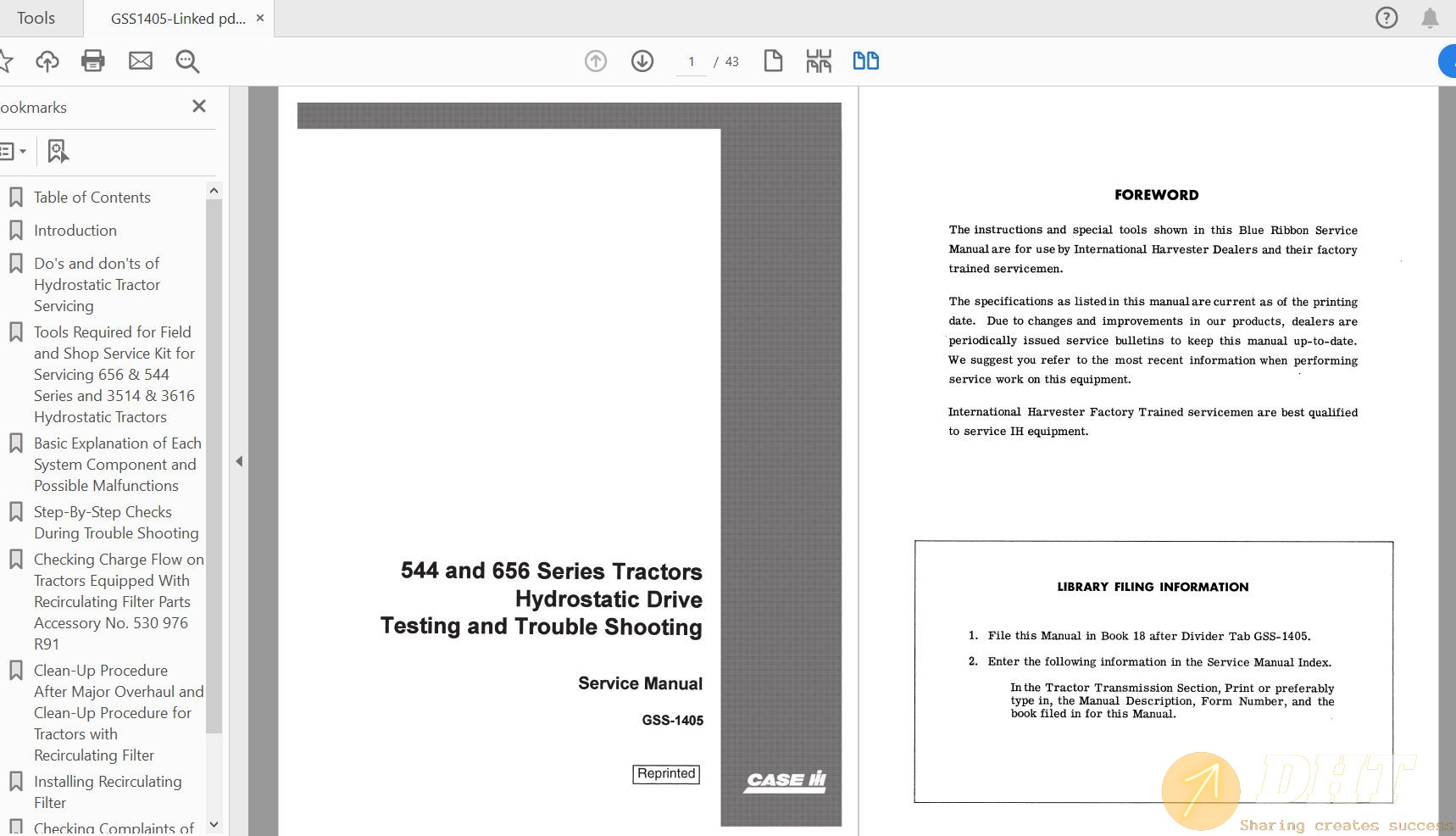Click the page number input field

click(x=692, y=62)
